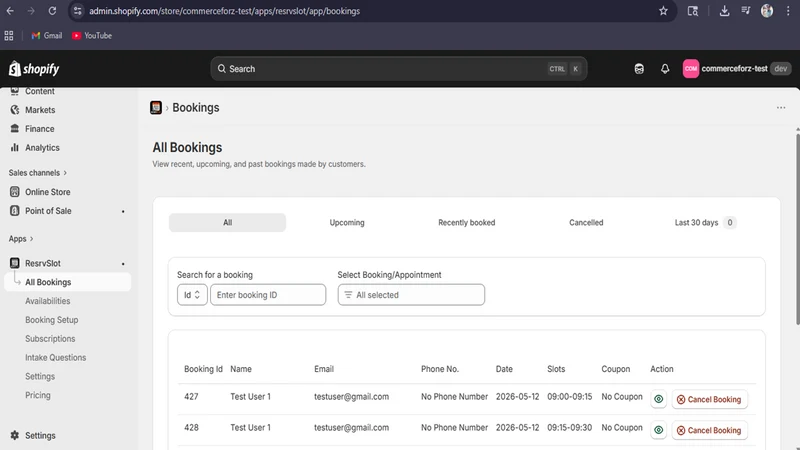Open Pricing under ResrvSlot
Image resolution: width=800 pixels, height=450 pixels.
tap(38, 395)
